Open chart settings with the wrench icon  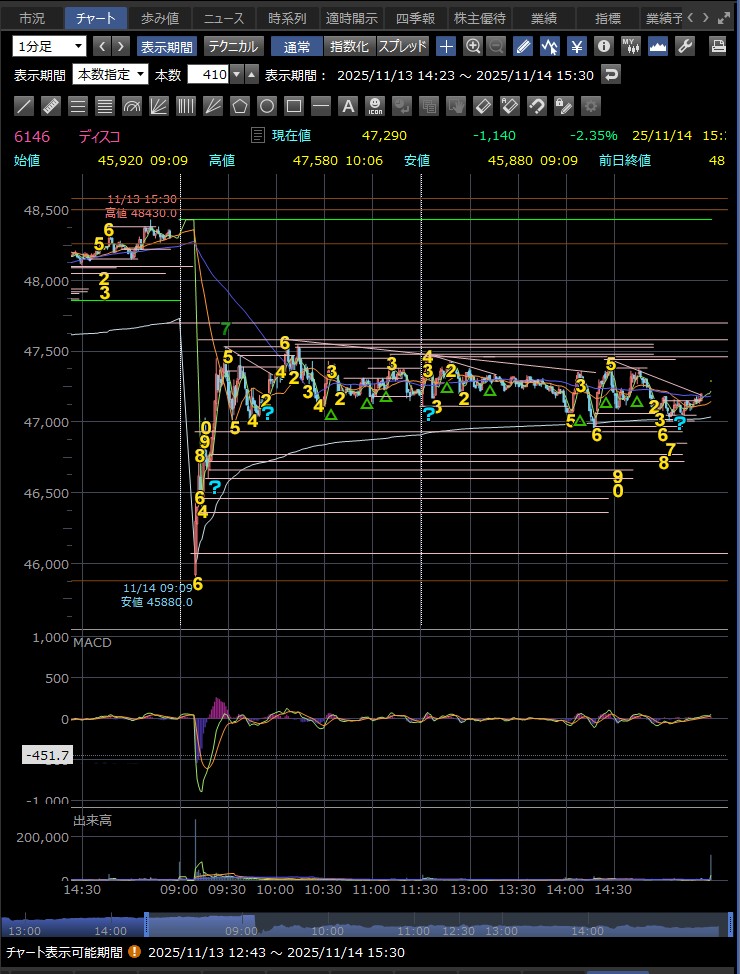pos(685,46)
